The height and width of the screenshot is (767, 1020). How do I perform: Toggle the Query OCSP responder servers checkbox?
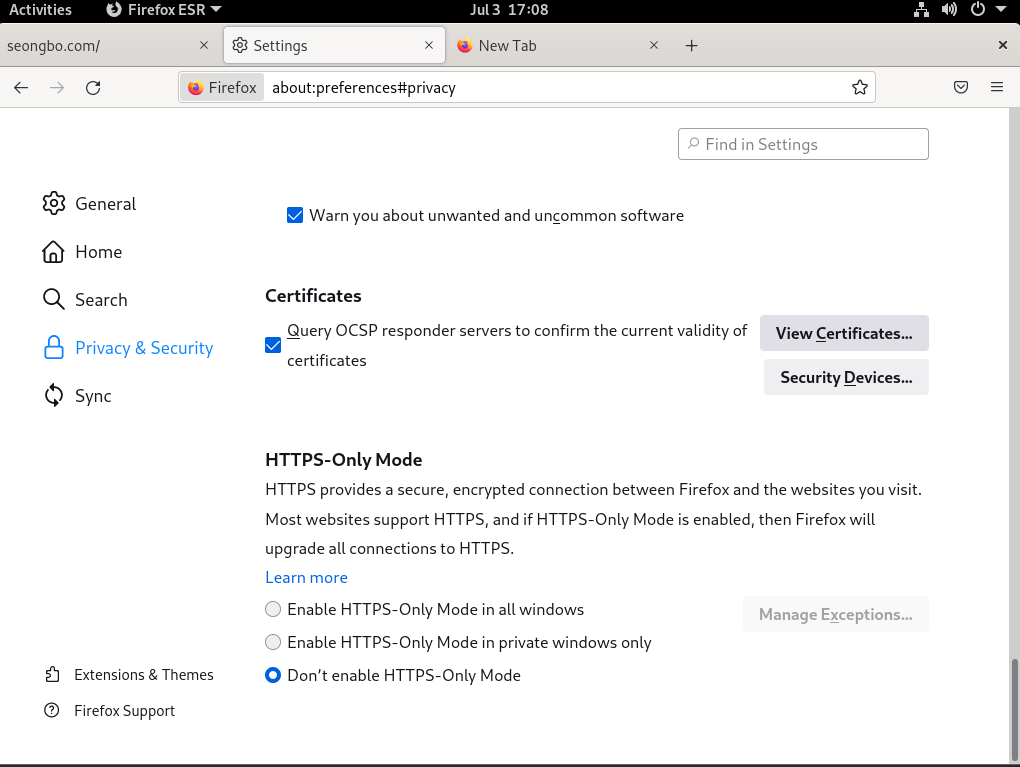pos(273,345)
